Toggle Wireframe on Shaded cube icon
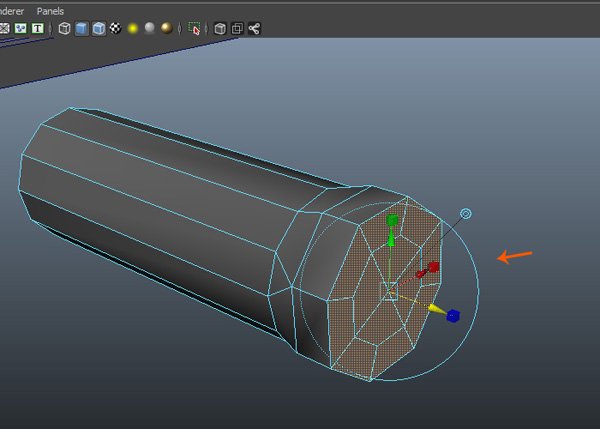The height and width of the screenshot is (429, 600). tap(99, 28)
